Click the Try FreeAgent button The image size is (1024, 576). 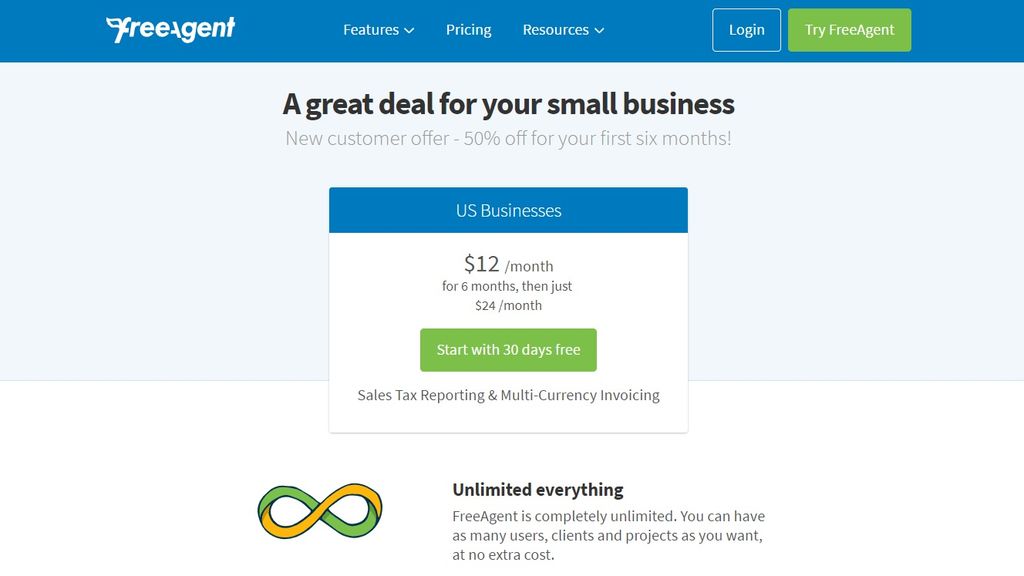point(849,30)
